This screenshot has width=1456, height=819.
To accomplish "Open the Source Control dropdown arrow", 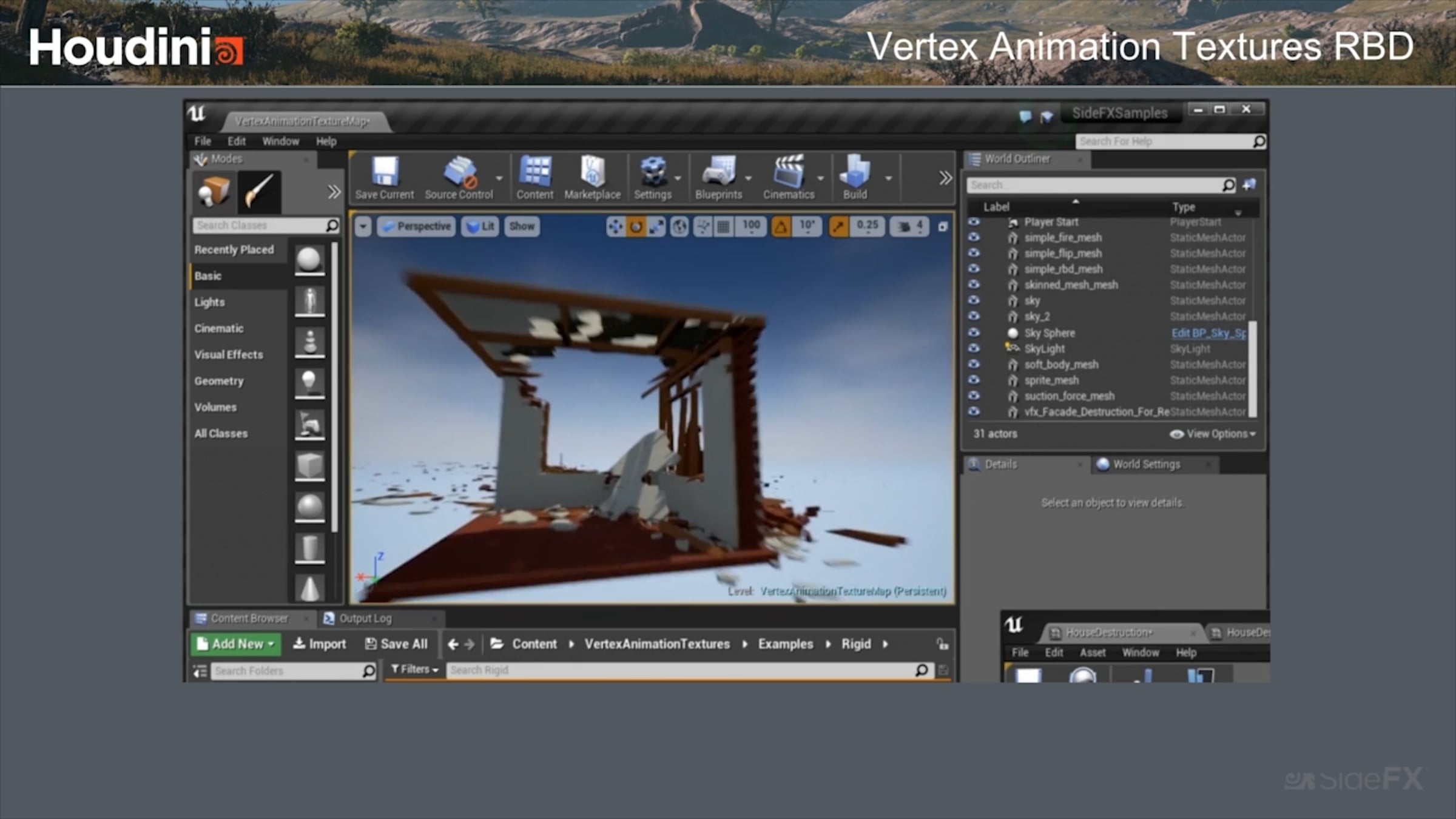I will click(499, 178).
